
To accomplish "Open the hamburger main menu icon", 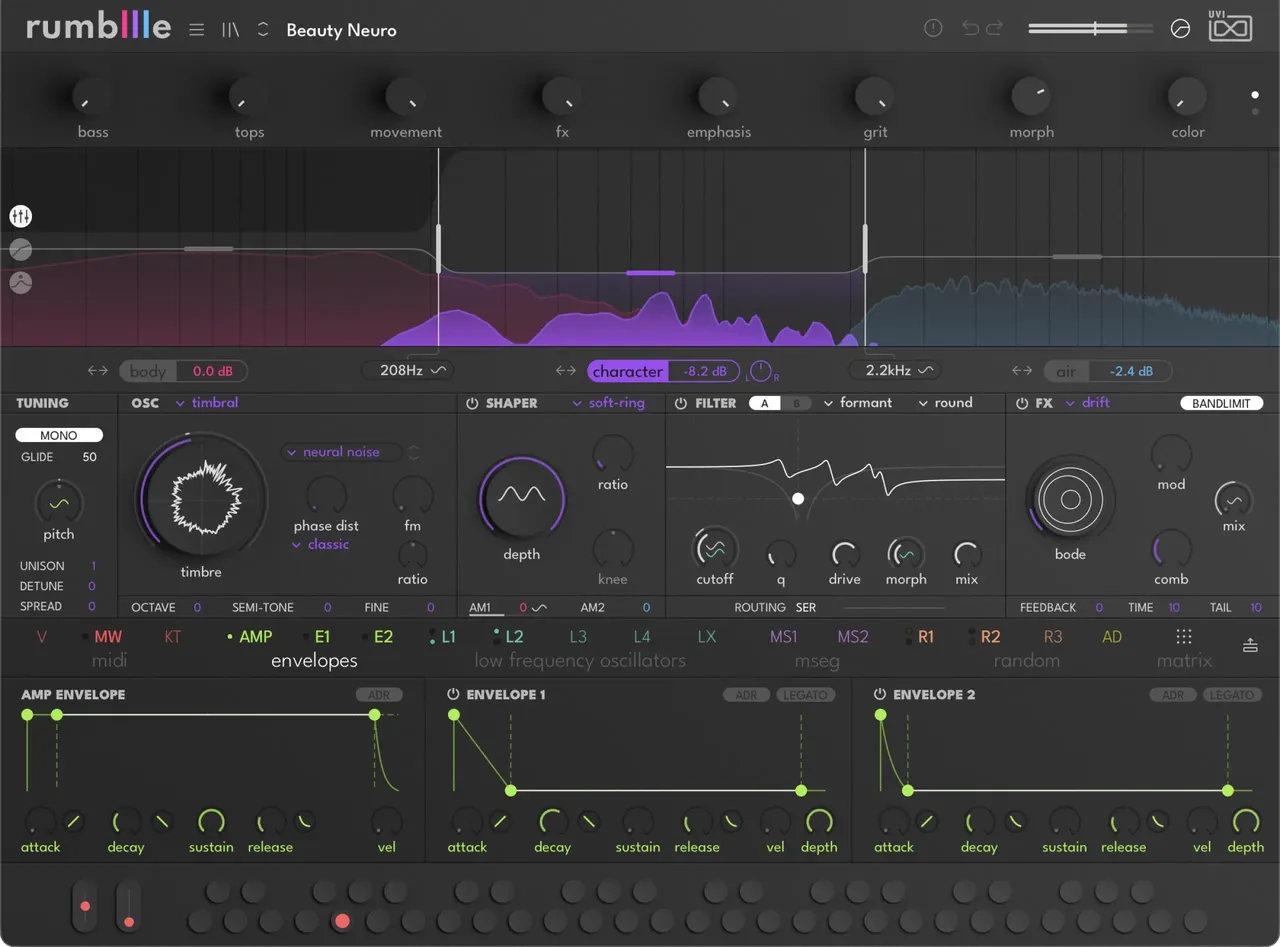I will click(197, 29).
